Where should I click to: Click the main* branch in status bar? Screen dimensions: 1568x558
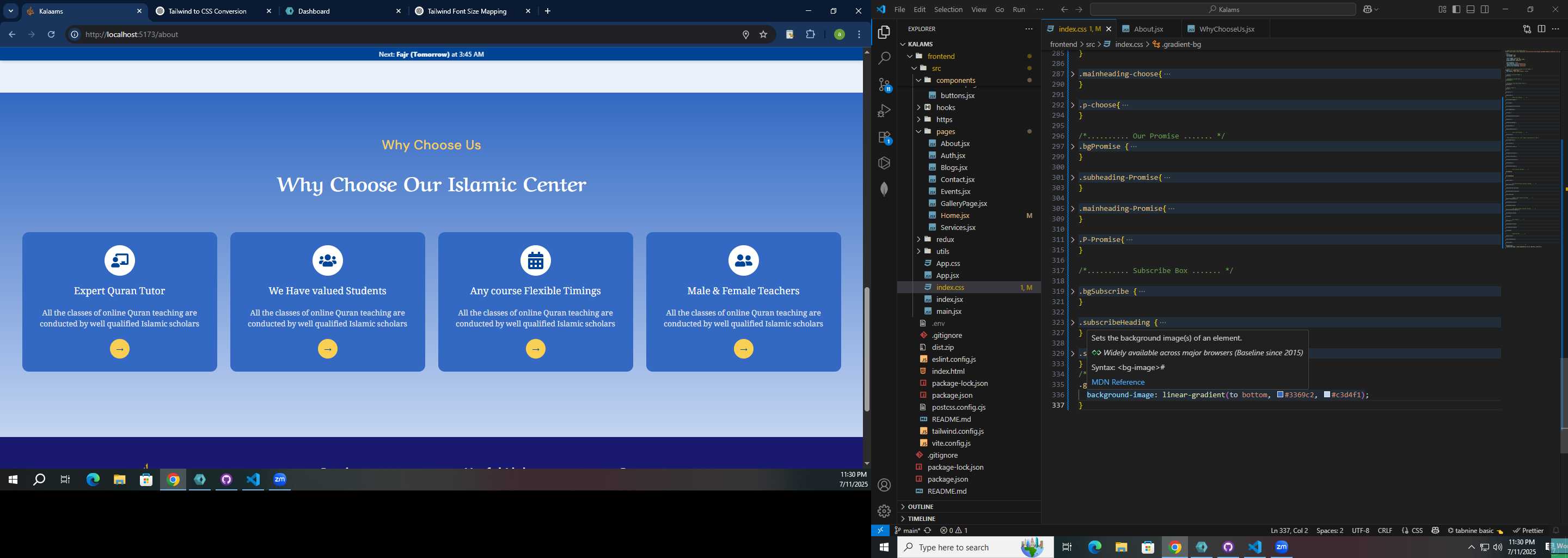point(907,531)
